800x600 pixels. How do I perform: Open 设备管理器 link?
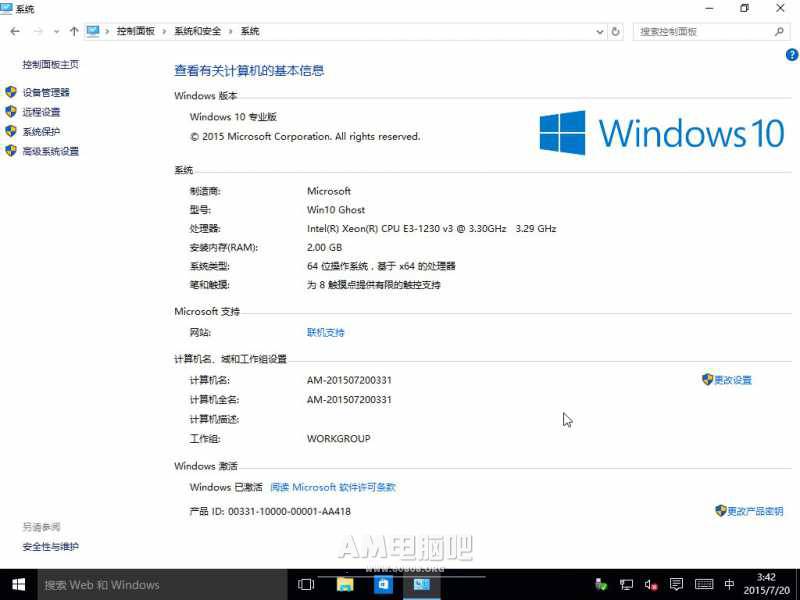coord(46,92)
